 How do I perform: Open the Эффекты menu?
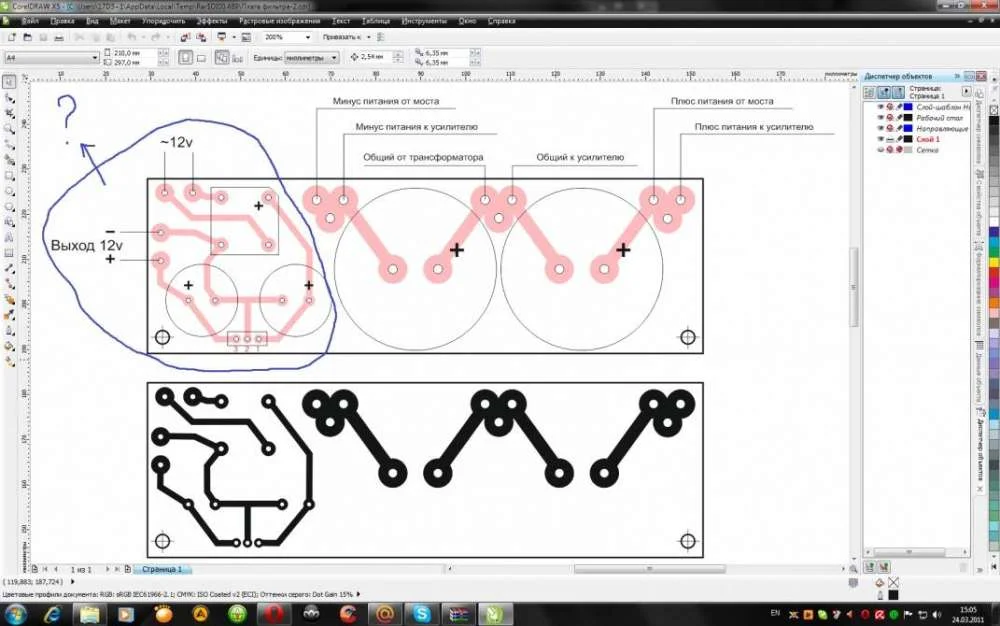click(x=212, y=21)
